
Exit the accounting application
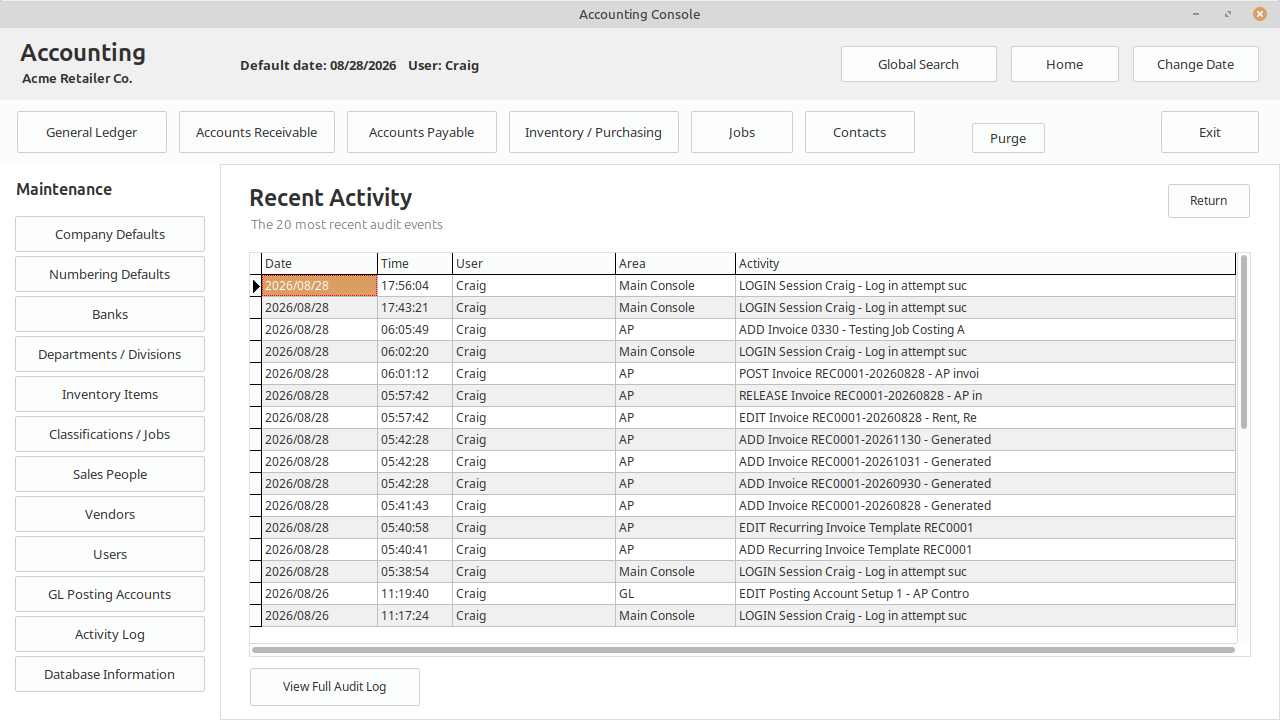click(1209, 132)
